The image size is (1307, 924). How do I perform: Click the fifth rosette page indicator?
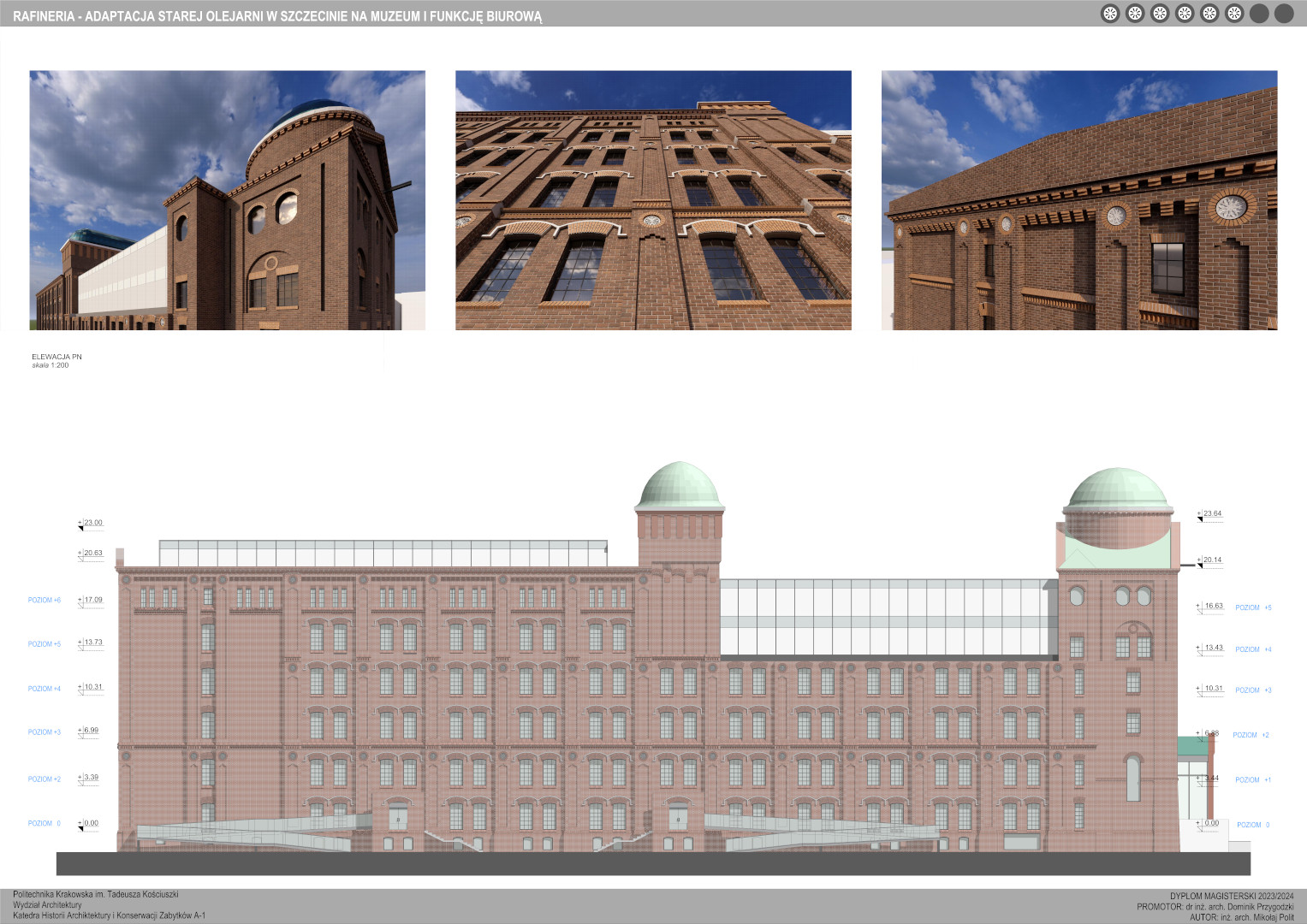1209,14
